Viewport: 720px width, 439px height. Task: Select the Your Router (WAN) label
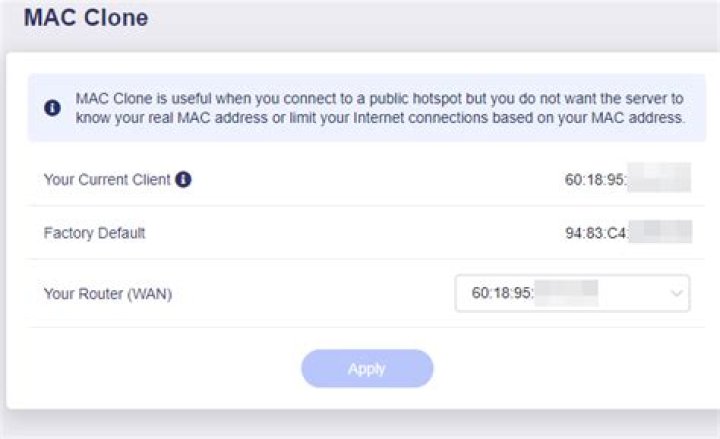[108, 293]
